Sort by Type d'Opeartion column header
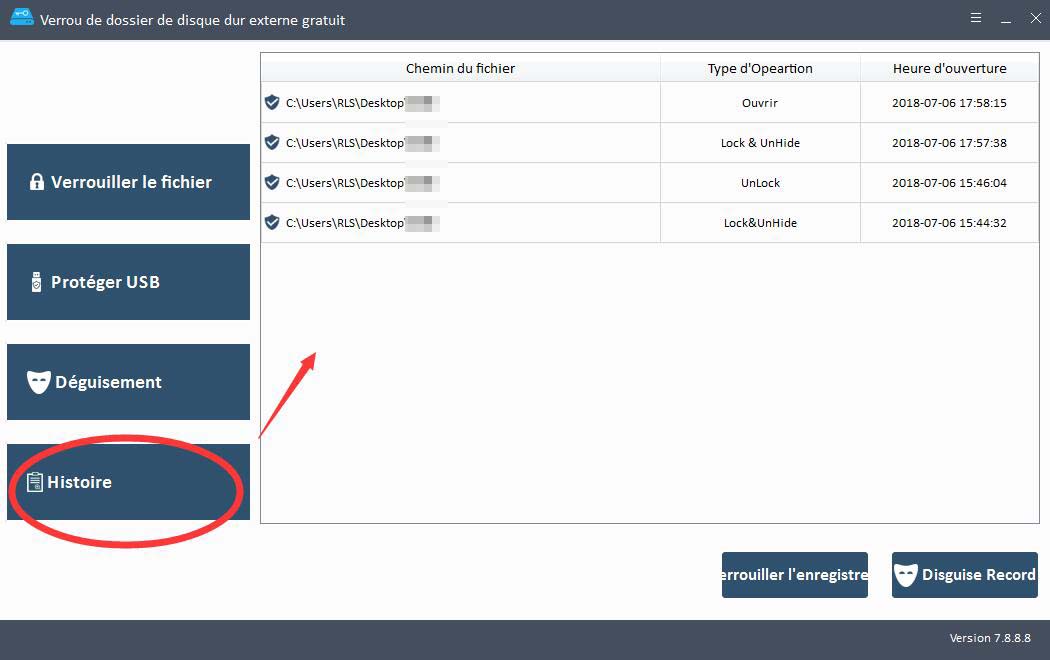Screen dimensions: 1050x660 click(760, 68)
